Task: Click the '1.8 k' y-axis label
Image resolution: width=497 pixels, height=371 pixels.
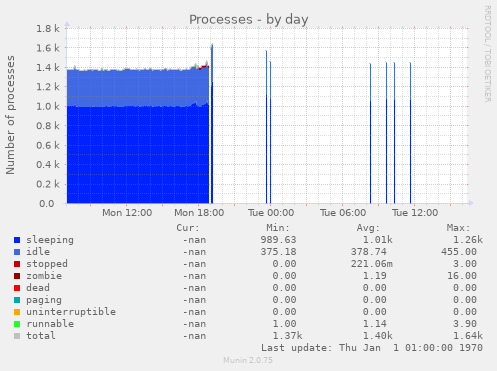Action: click(48, 29)
